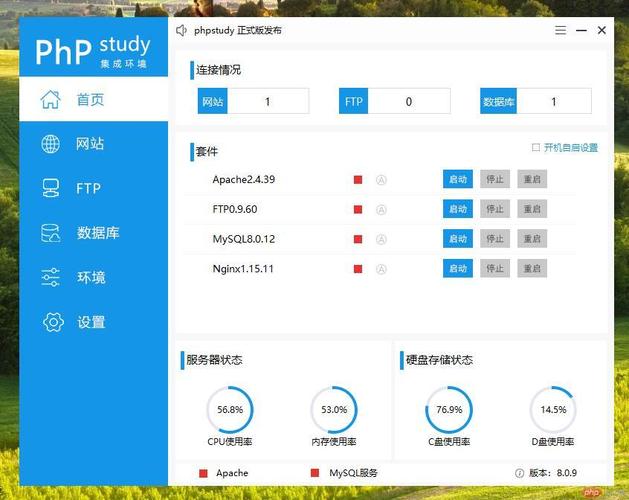This screenshot has height=500, width=629.
Task: Click the sliders icon beside 环境
Action: 51,277
